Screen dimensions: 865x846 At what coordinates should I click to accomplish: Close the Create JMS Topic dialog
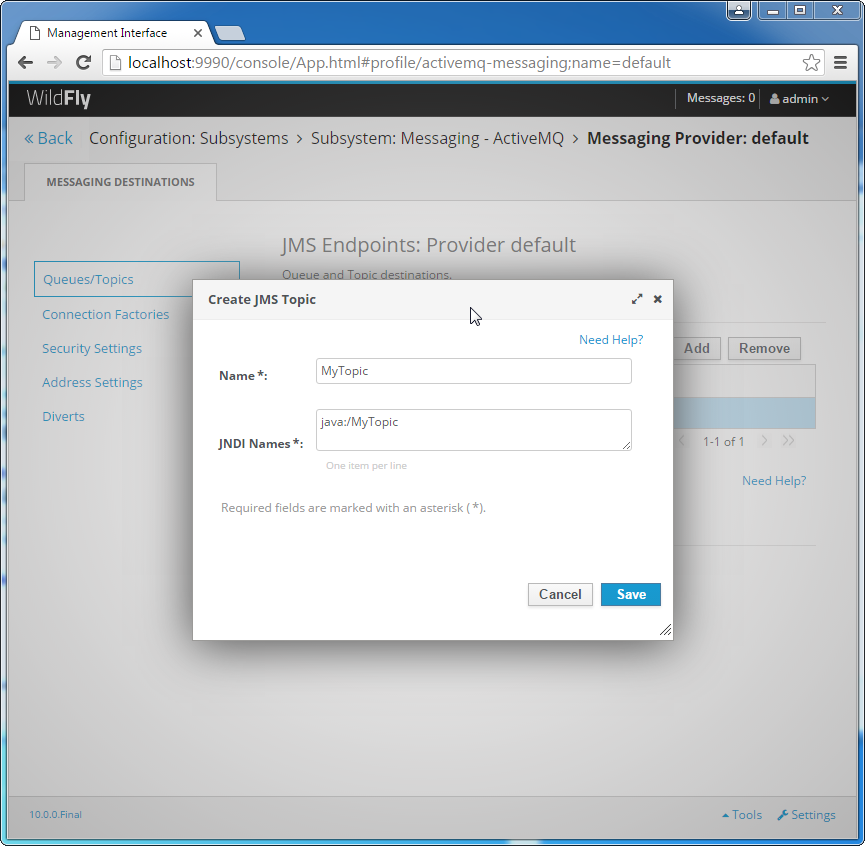tap(658, 299)
